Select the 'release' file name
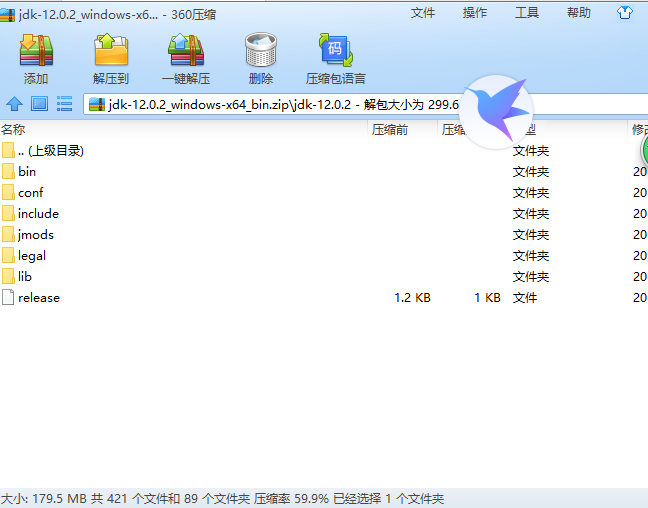The width and height of the screenshot is (648, 508). click(39, 298)
